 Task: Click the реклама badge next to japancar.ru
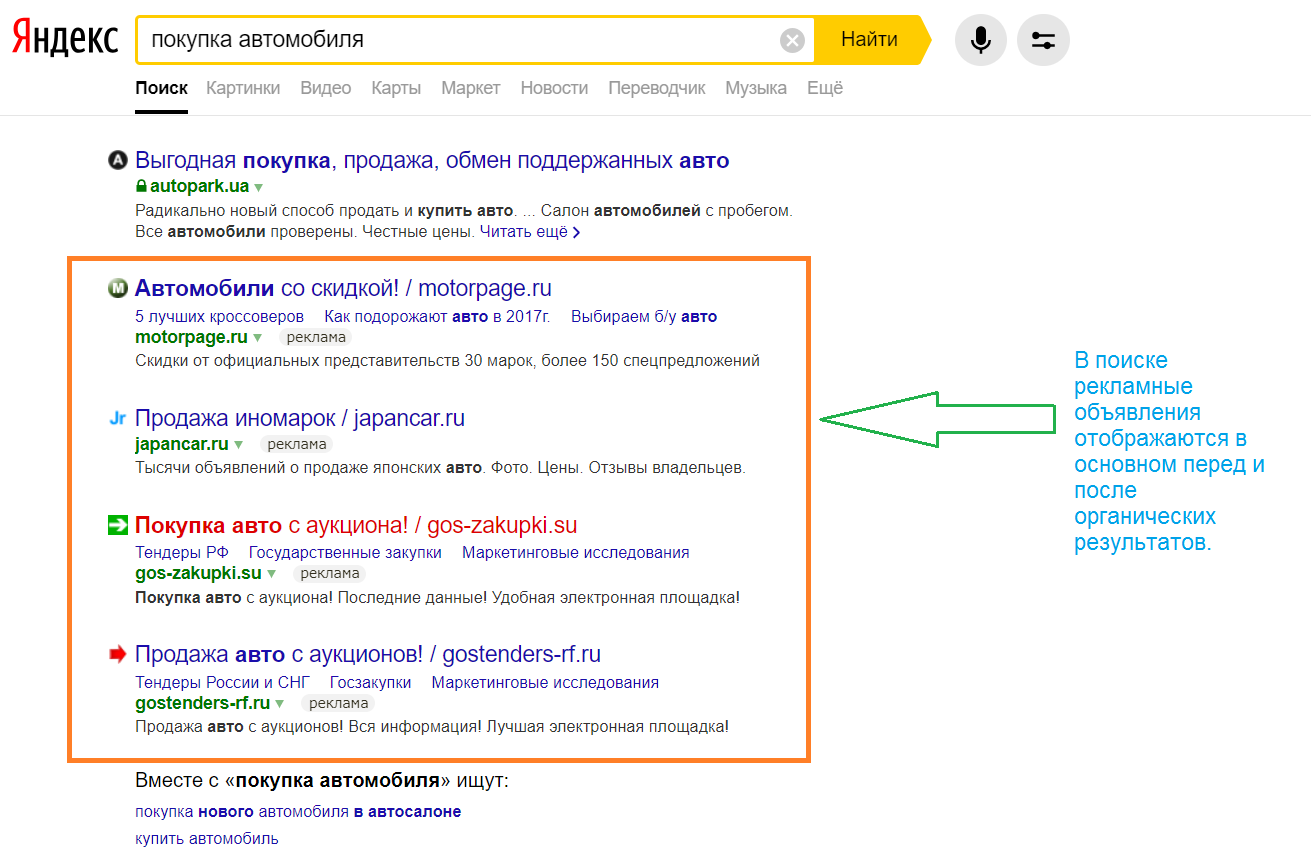pyautogui.click(x=297, y=445)
